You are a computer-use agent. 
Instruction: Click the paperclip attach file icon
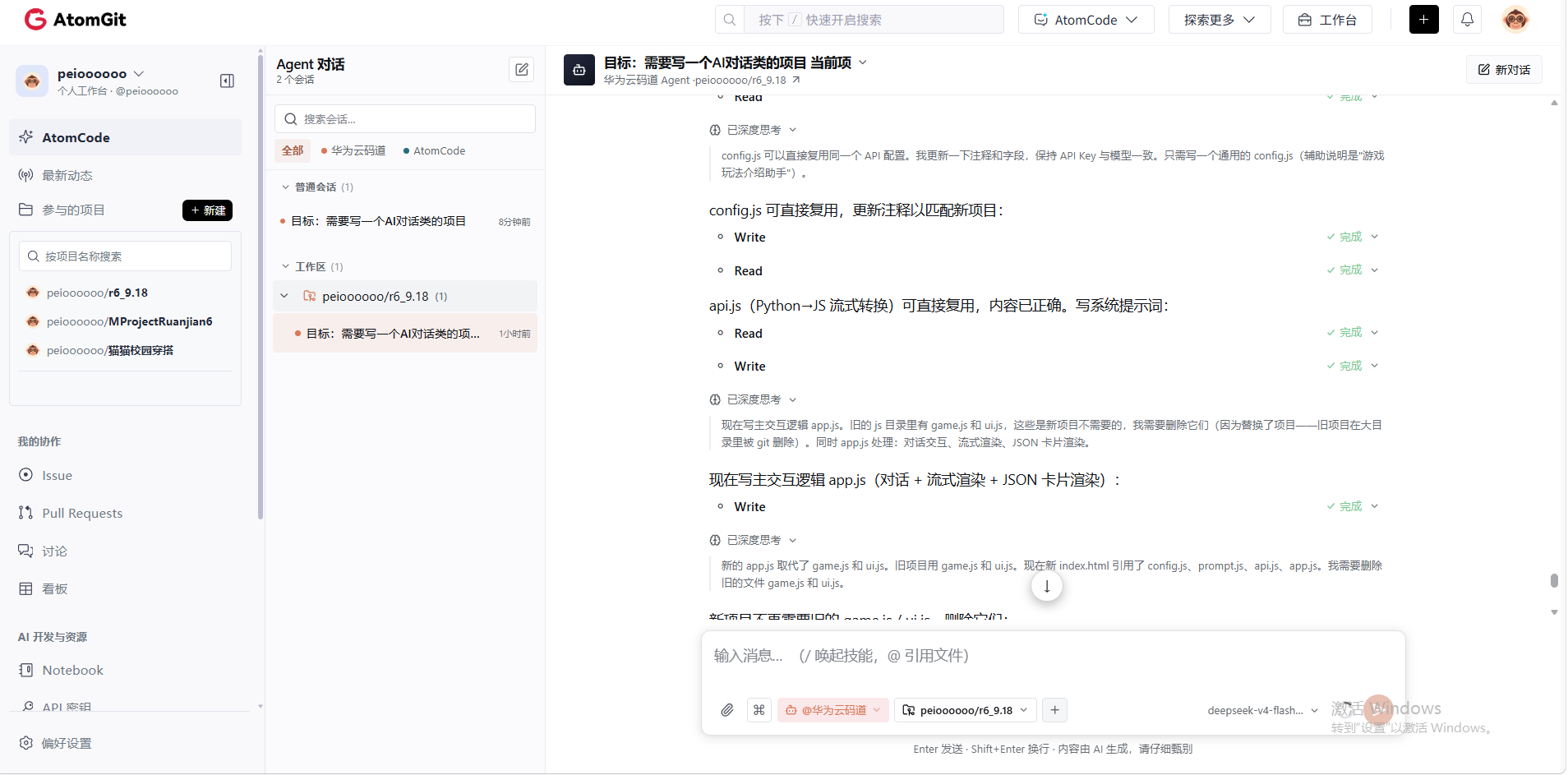click(727, 710)
